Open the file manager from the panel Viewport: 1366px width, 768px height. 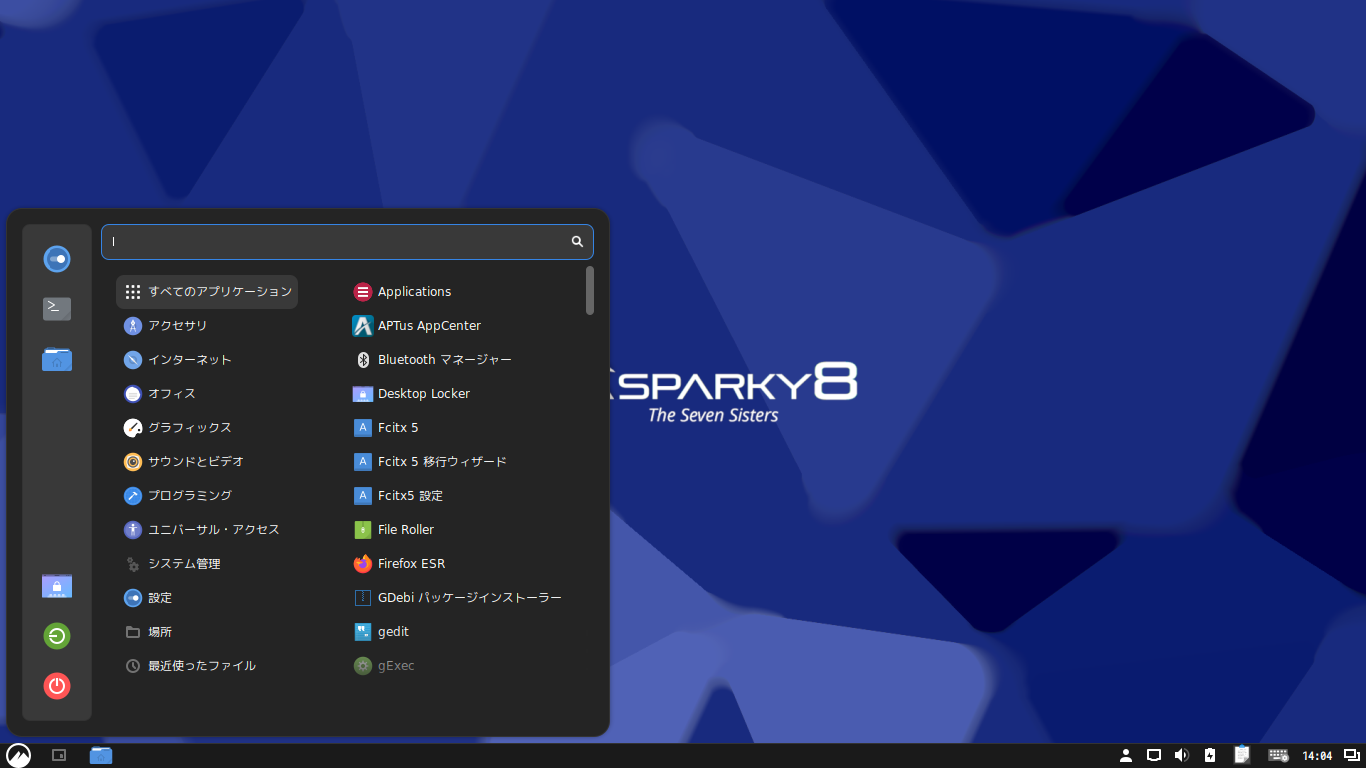pos(101,755)
